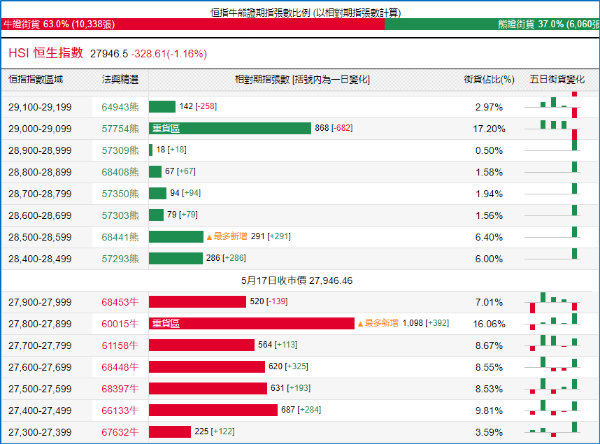This screenshot has width=600, height=444.
Task: Click the green bar showing 142 [-258]
Action: coord(162,106)
